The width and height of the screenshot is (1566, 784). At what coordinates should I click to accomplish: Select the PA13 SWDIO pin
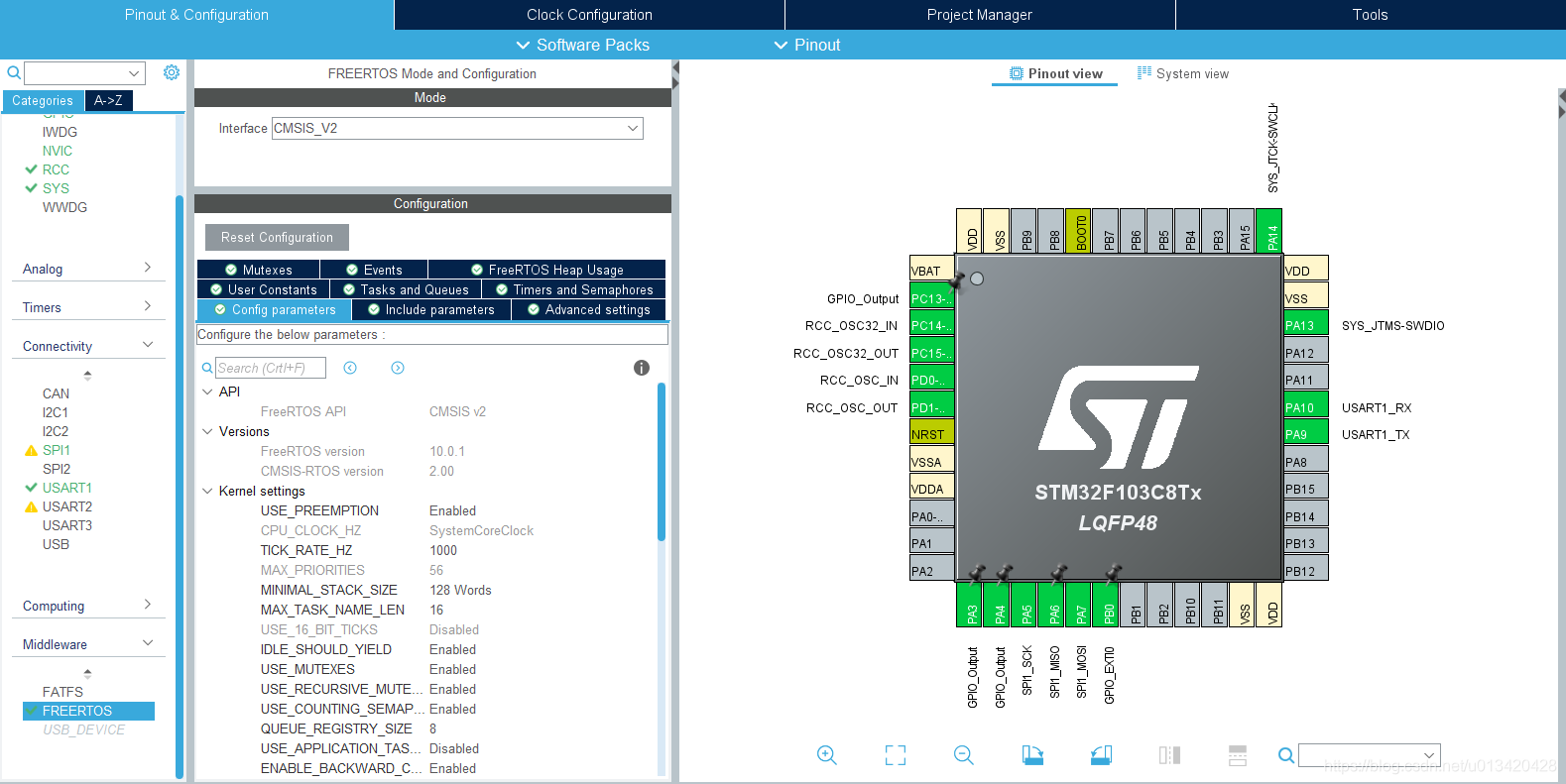(1306, 325)
